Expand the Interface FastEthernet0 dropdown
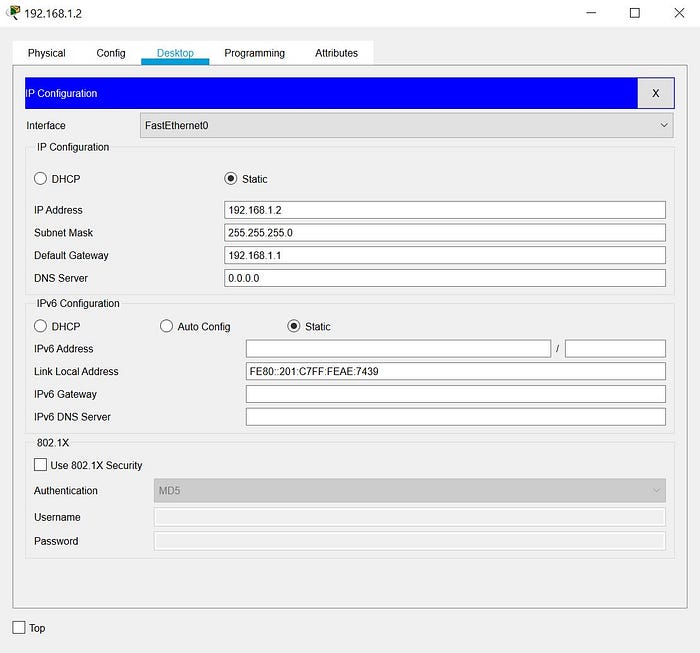The height and width of the screenshot is (653, 700). 406,125
